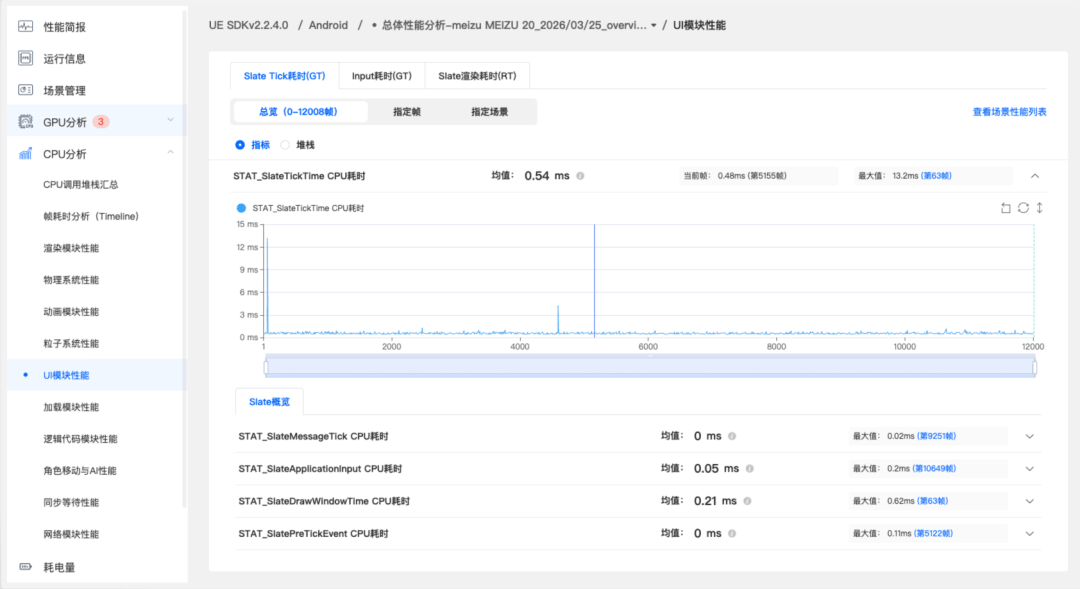Open the Slate概览 tab
This screenshot has width=1080, height=589.
point(269,402)
